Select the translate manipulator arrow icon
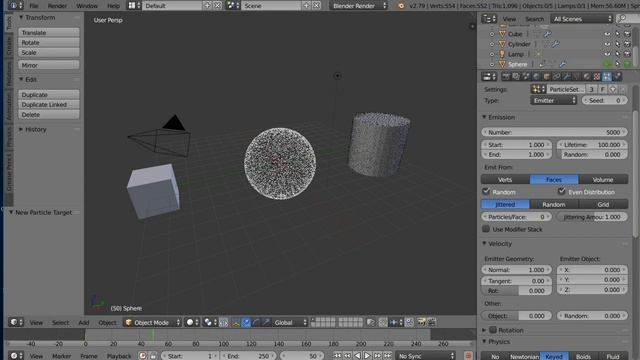The image size is (640, 360). coord(246,322)
